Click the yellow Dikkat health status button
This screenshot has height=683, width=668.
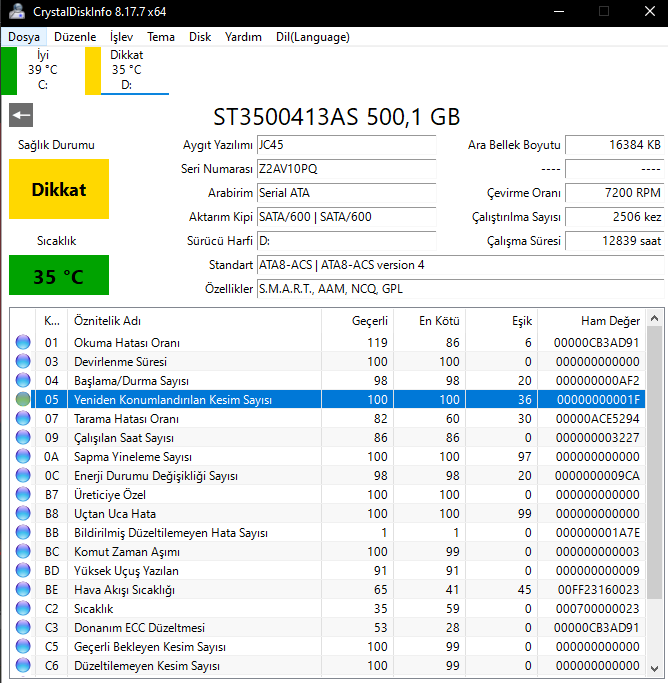[59, 189]
